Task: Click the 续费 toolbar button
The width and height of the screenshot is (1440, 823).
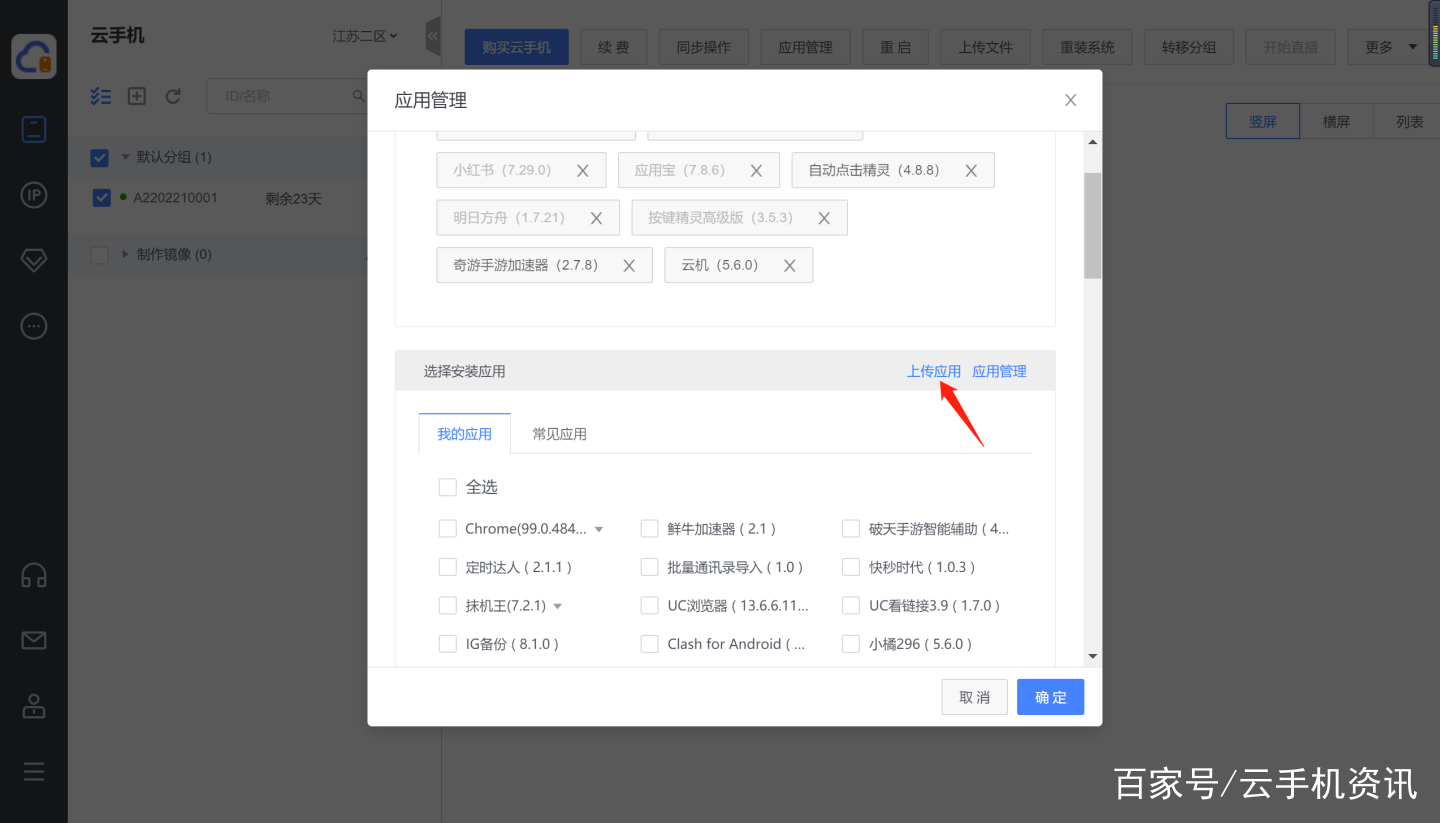Action: pyautogui.click(x=613, y=47)
